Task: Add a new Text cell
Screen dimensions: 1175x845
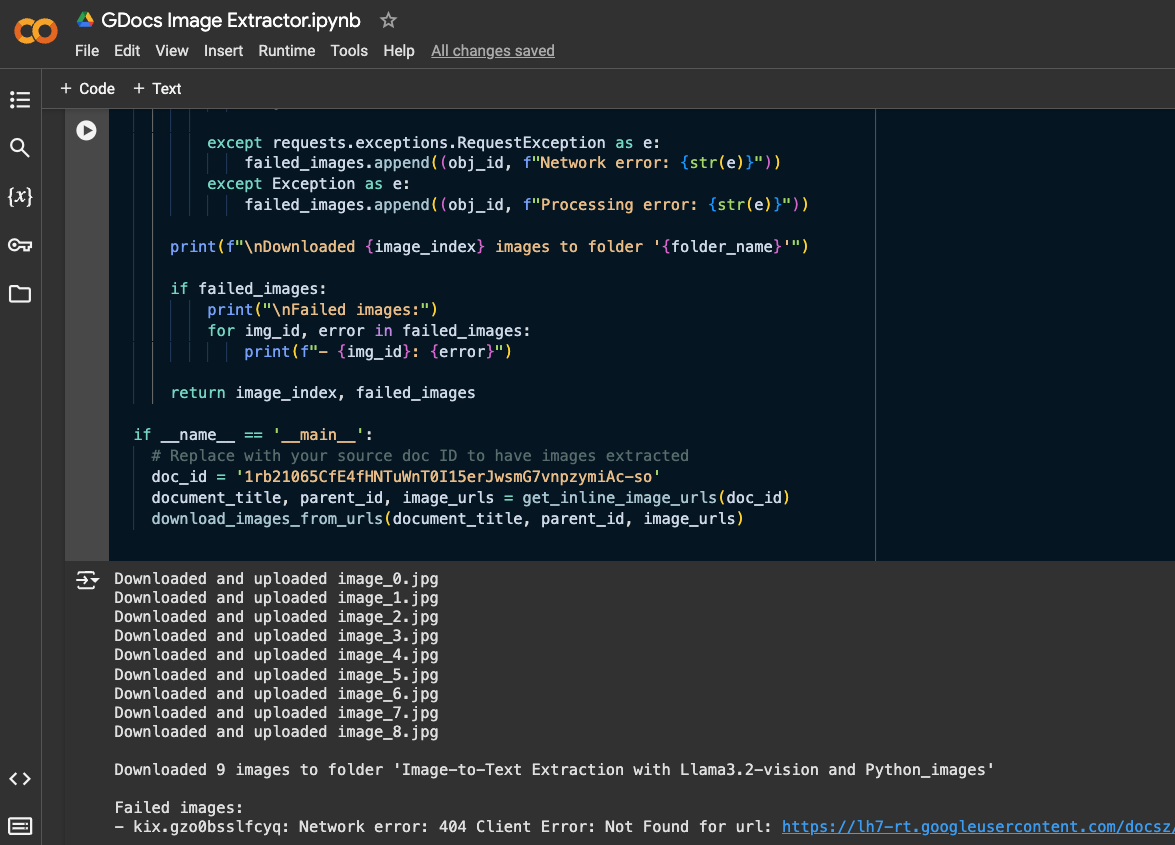Action: pyautogui.click(x=157, y=89)
